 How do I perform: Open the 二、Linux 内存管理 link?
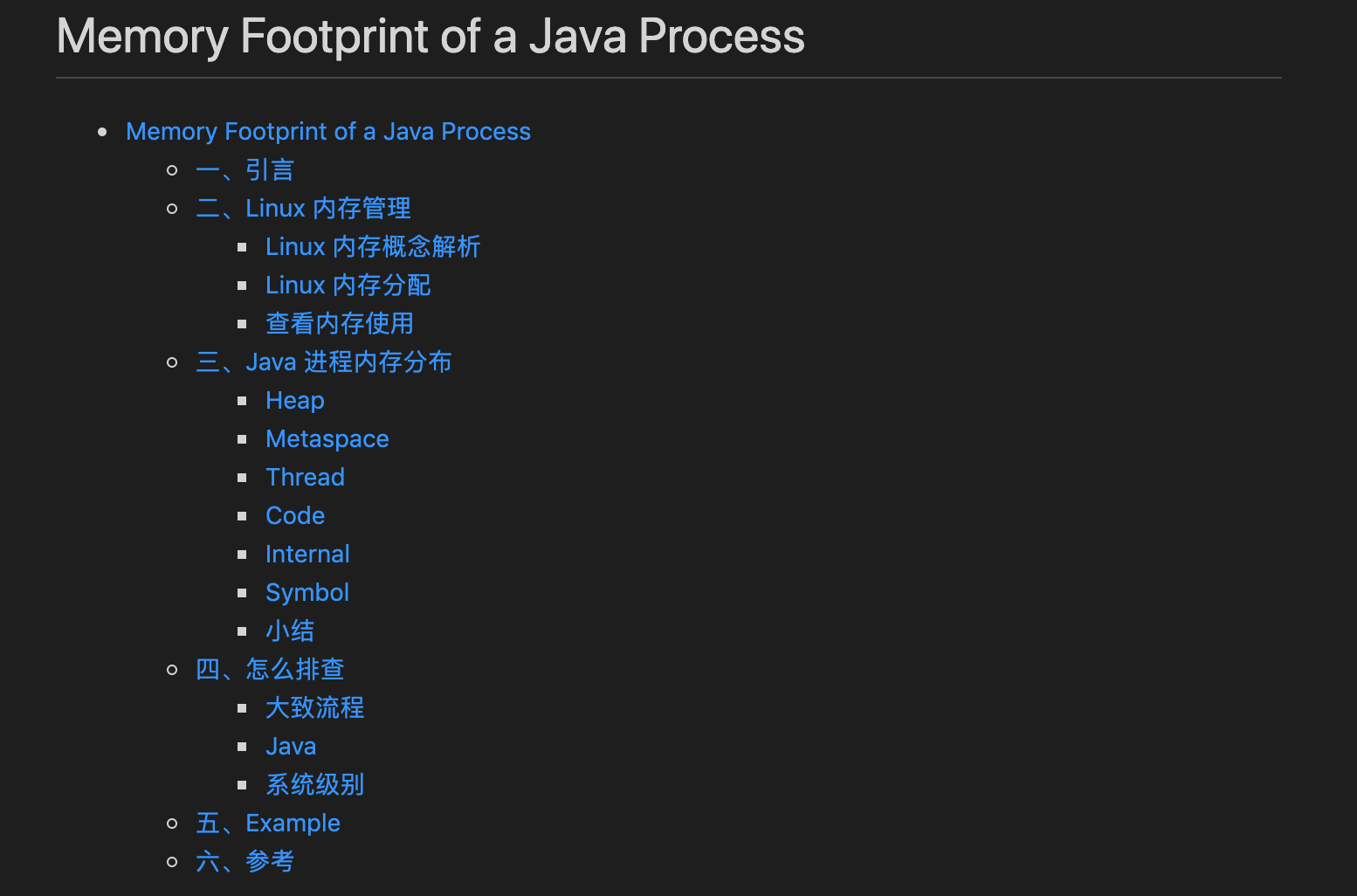click(303, 208)
